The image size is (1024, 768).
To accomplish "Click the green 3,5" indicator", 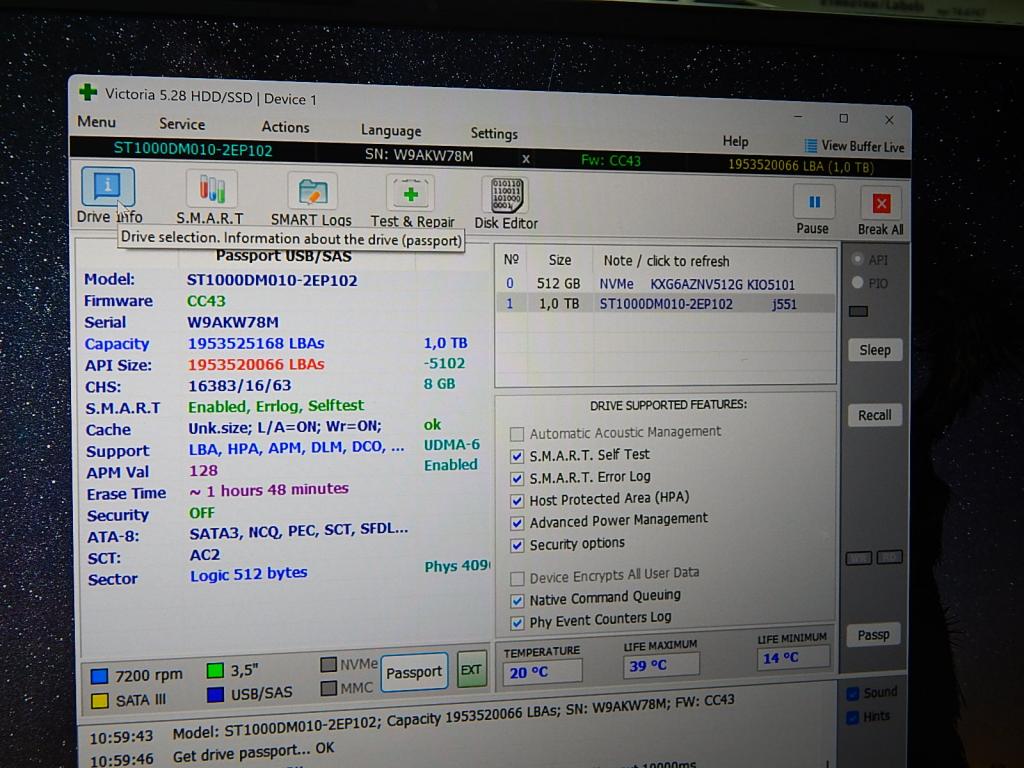I will pyautogui.click(x=215, y=671).
